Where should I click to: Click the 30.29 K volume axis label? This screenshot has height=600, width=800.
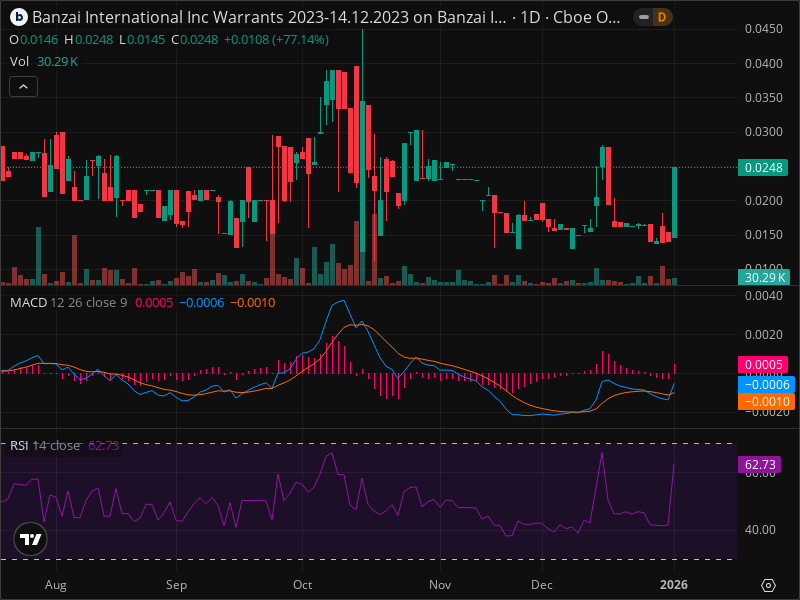764,278
